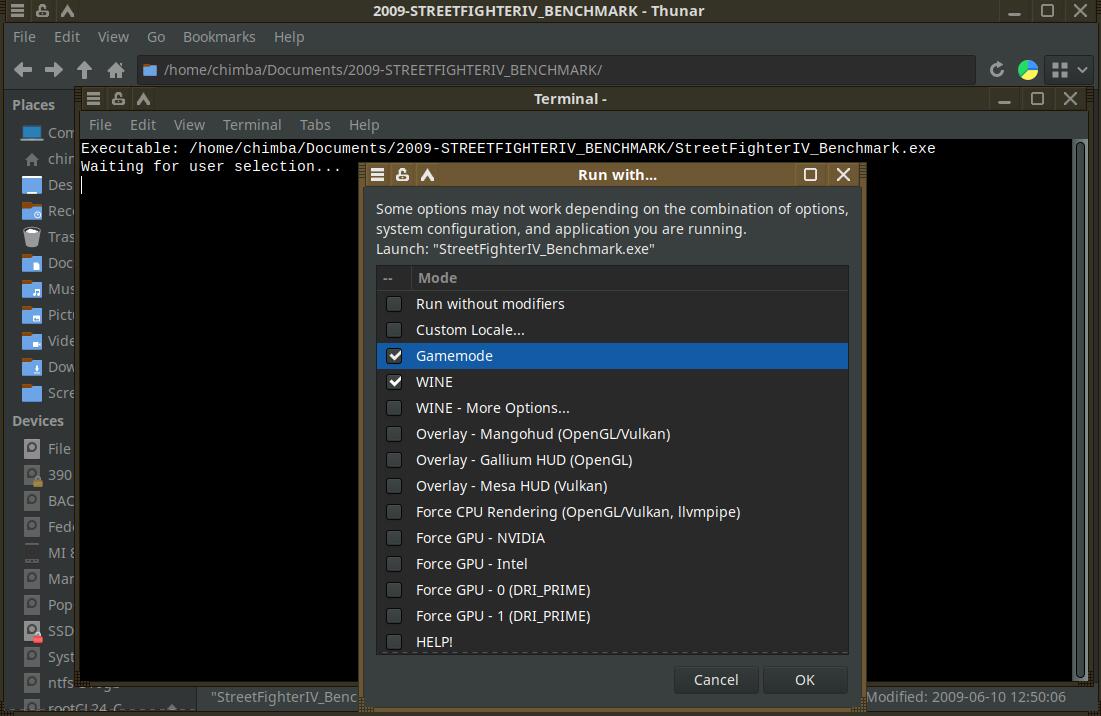This screenshot has height=716, width=1101.
Task: Select 'Force CPU Rendering' row label
Action: [578, 512]
